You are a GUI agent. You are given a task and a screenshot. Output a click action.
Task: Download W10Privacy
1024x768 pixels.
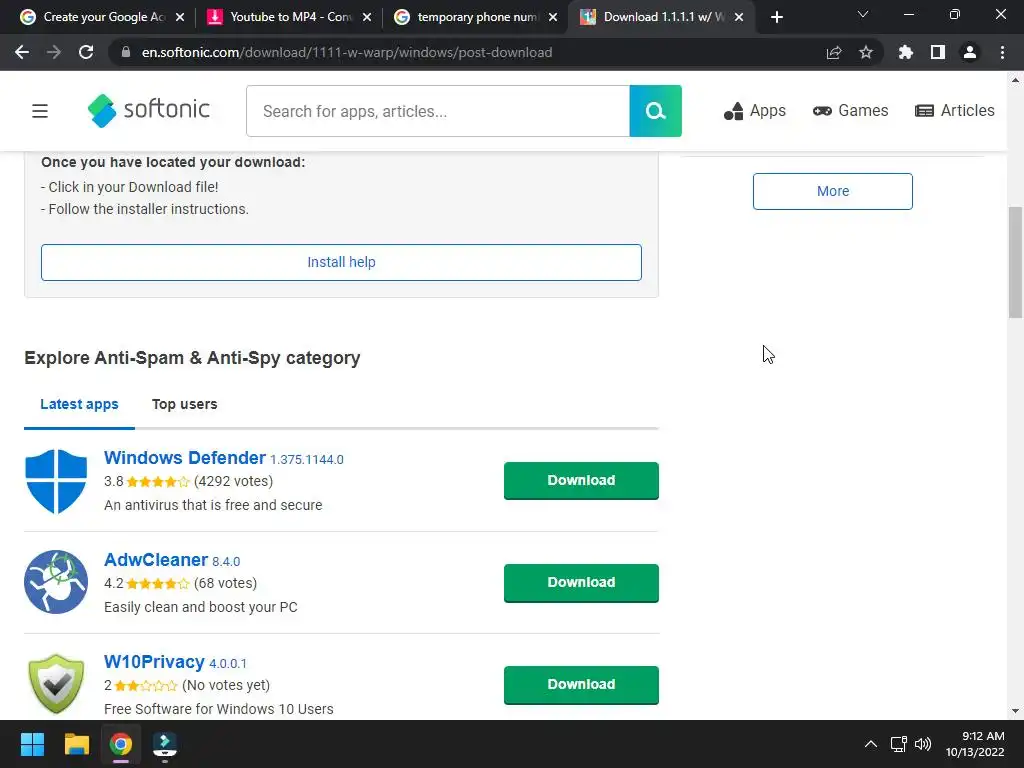(x=581, y=684)
